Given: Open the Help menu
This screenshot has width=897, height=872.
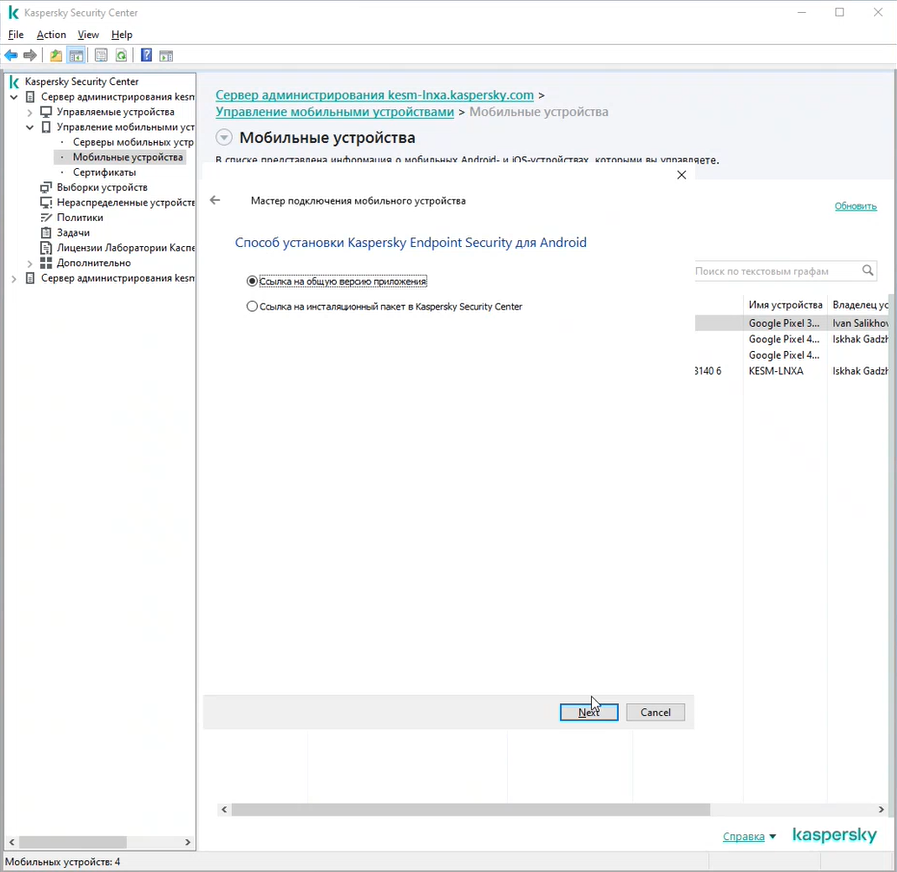Looking at the screenshot, I should tap(121, 34).
